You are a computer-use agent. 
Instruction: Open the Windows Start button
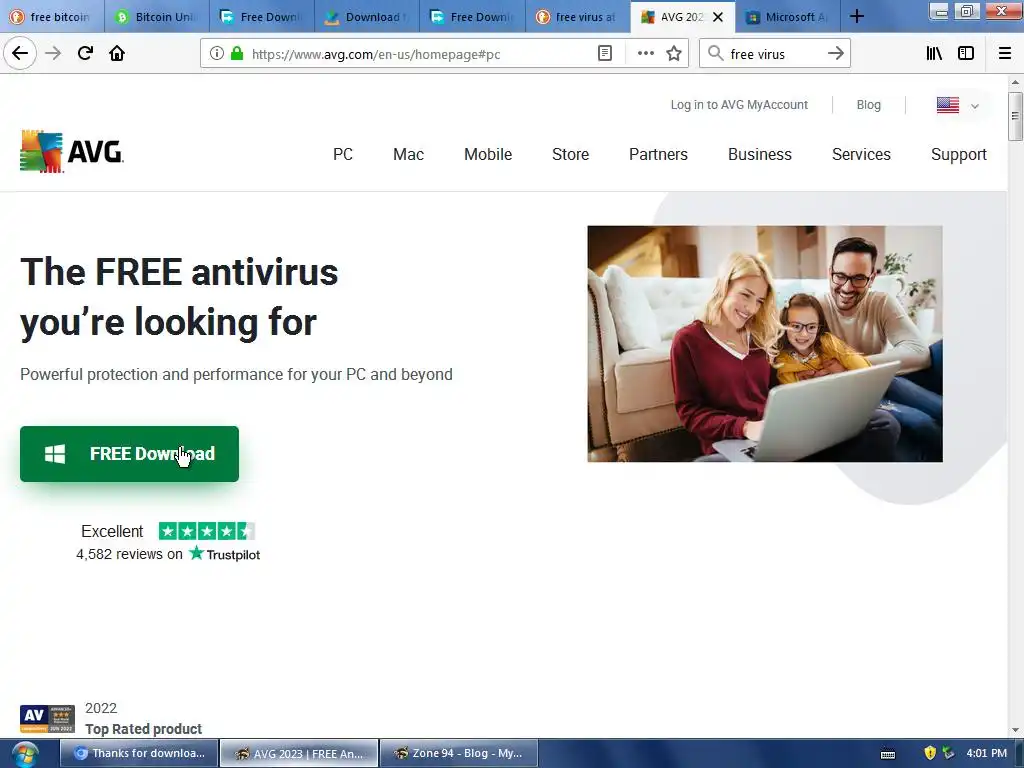click(25, 754)
